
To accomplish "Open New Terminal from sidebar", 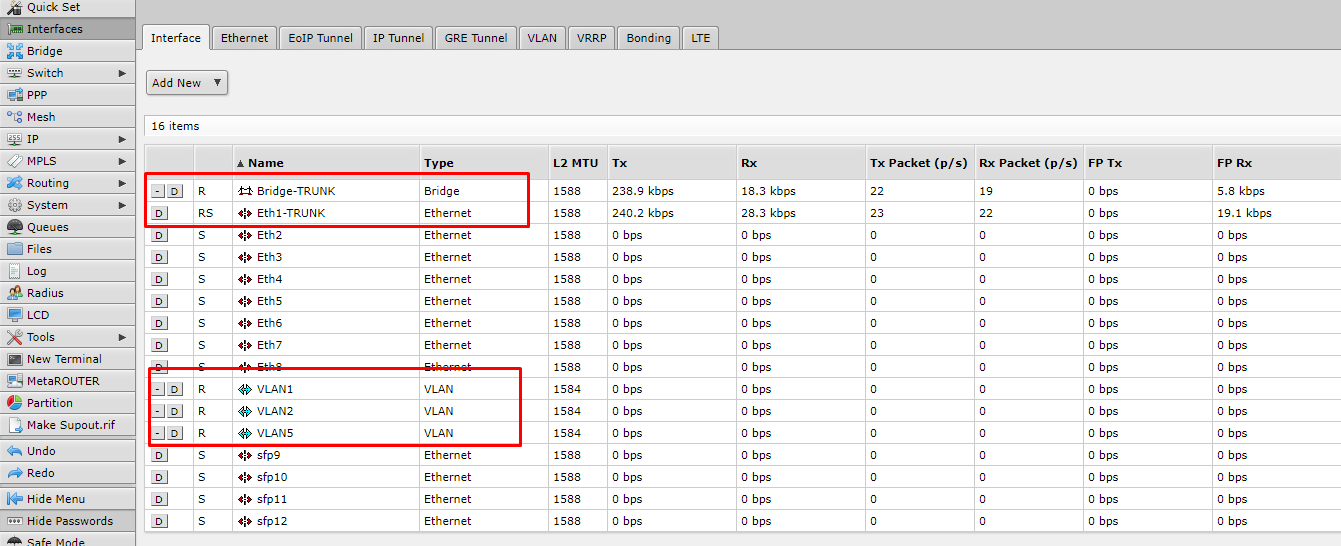I will click(67, 359).
